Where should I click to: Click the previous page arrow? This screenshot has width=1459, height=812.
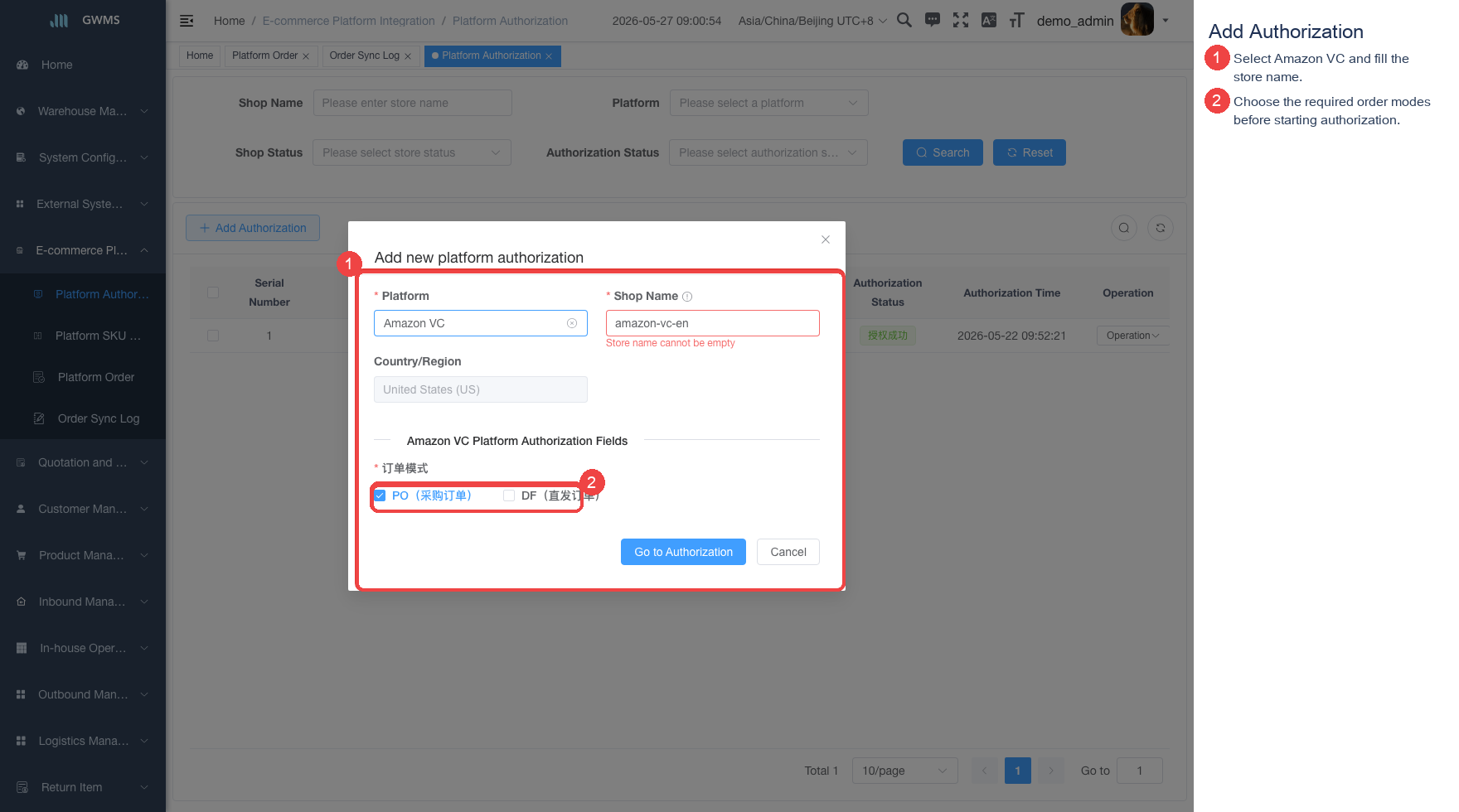coord(985,771)
